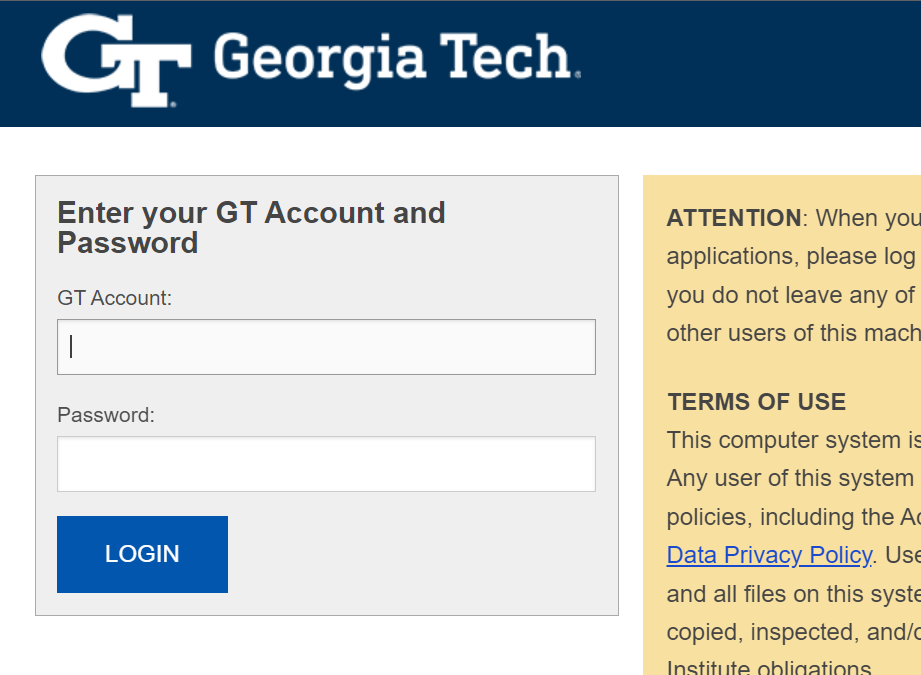This screenshot has height=675, width=921.
Task: Click the underlined Data Privacy Policy text
Action: 769,555
